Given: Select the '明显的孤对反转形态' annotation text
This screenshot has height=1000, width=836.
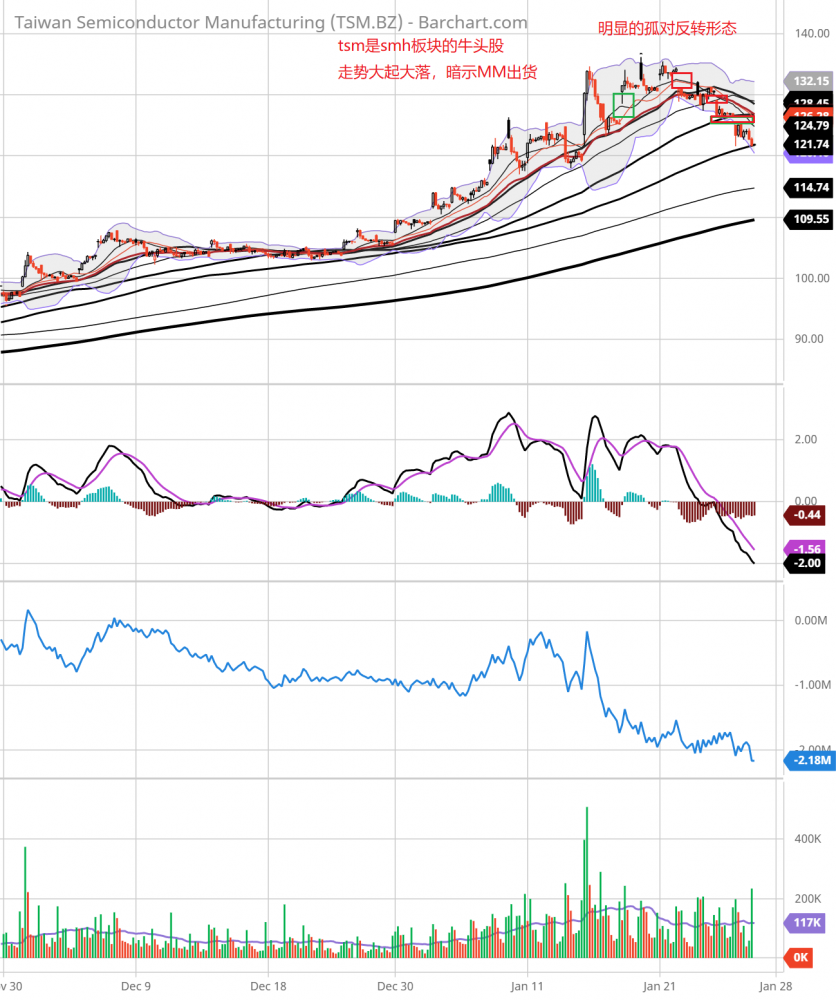Looking at the screenshot, I should (667, 29).
